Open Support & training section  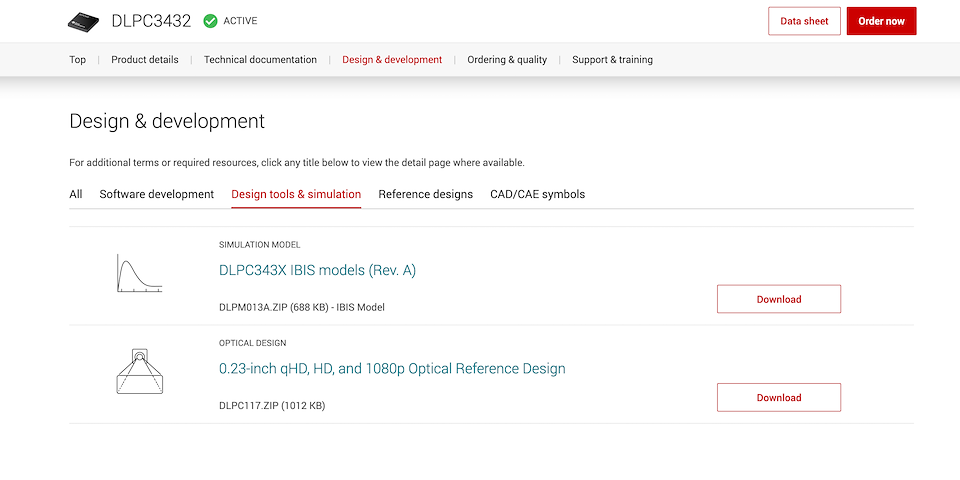click(x=612, y=60)
